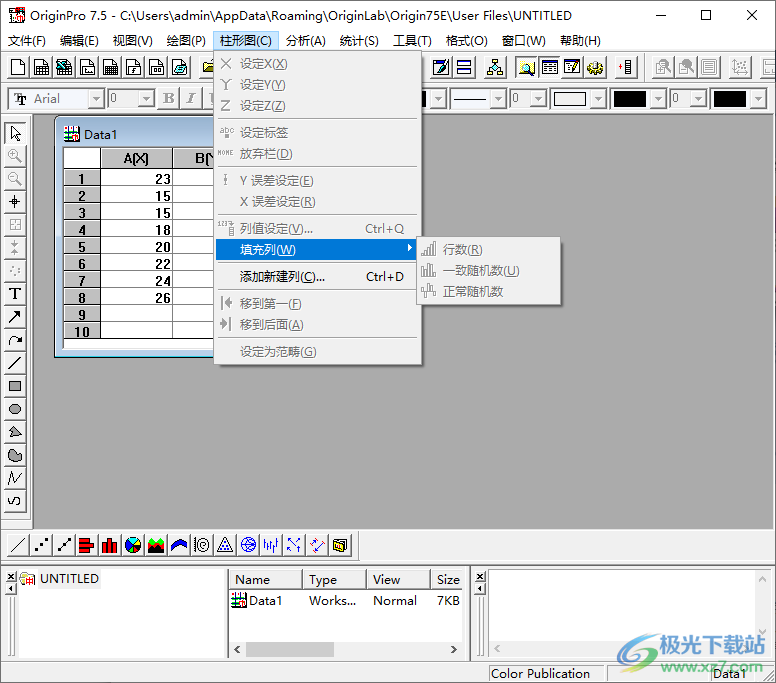
Task: Open Project Explorer toolbar icon
Action: [x=527, y=67]
